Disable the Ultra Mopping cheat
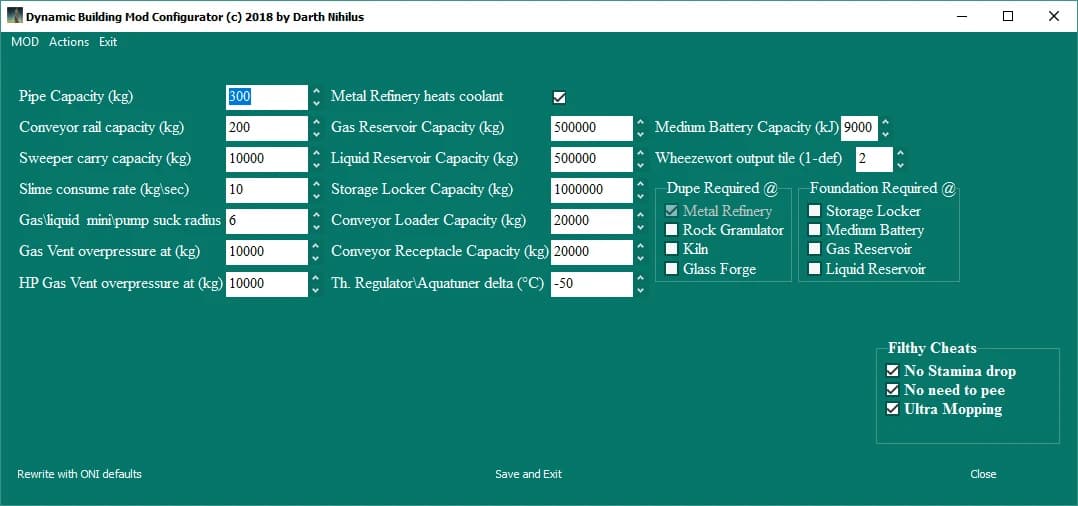The width and height of the screenshot is (1078, 506). 892,409
